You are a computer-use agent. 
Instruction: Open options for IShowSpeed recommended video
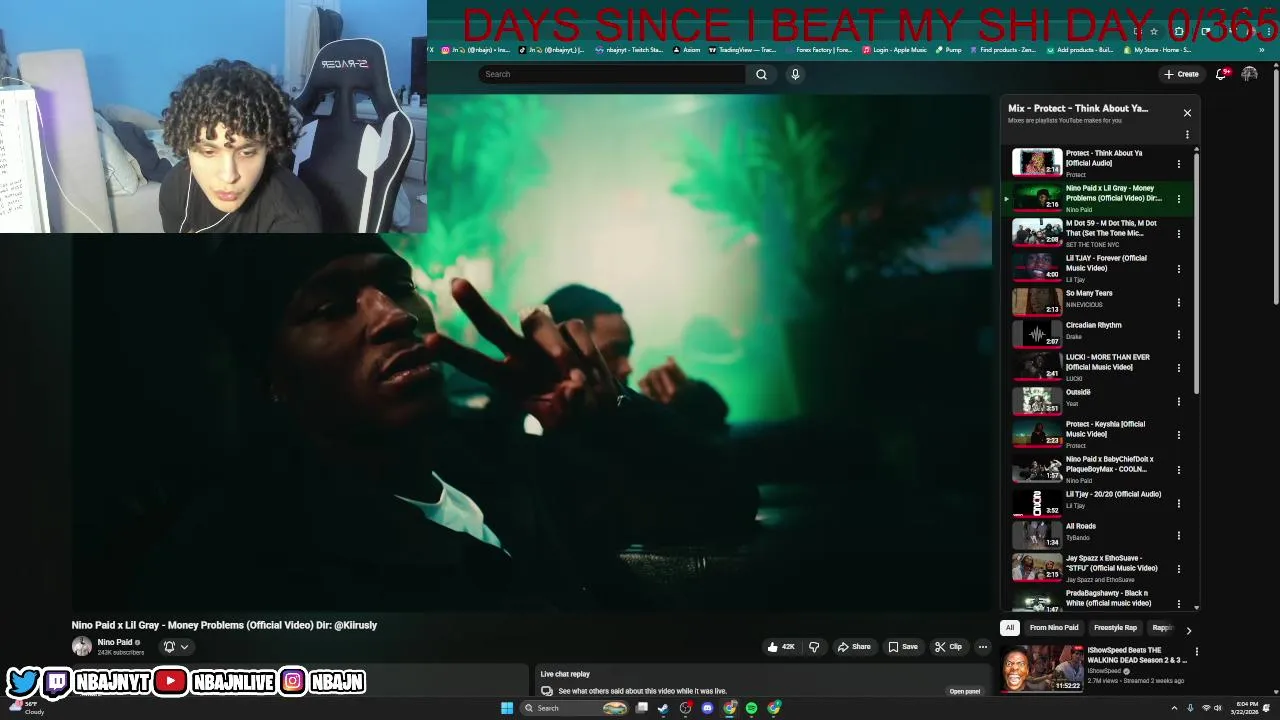point(1196,652)
